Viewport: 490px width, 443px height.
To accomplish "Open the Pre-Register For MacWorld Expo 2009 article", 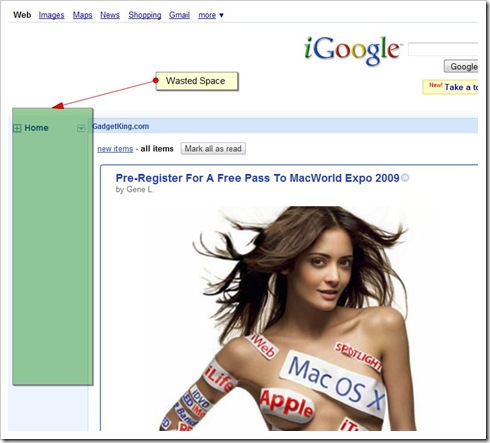I will click(257, 178).
